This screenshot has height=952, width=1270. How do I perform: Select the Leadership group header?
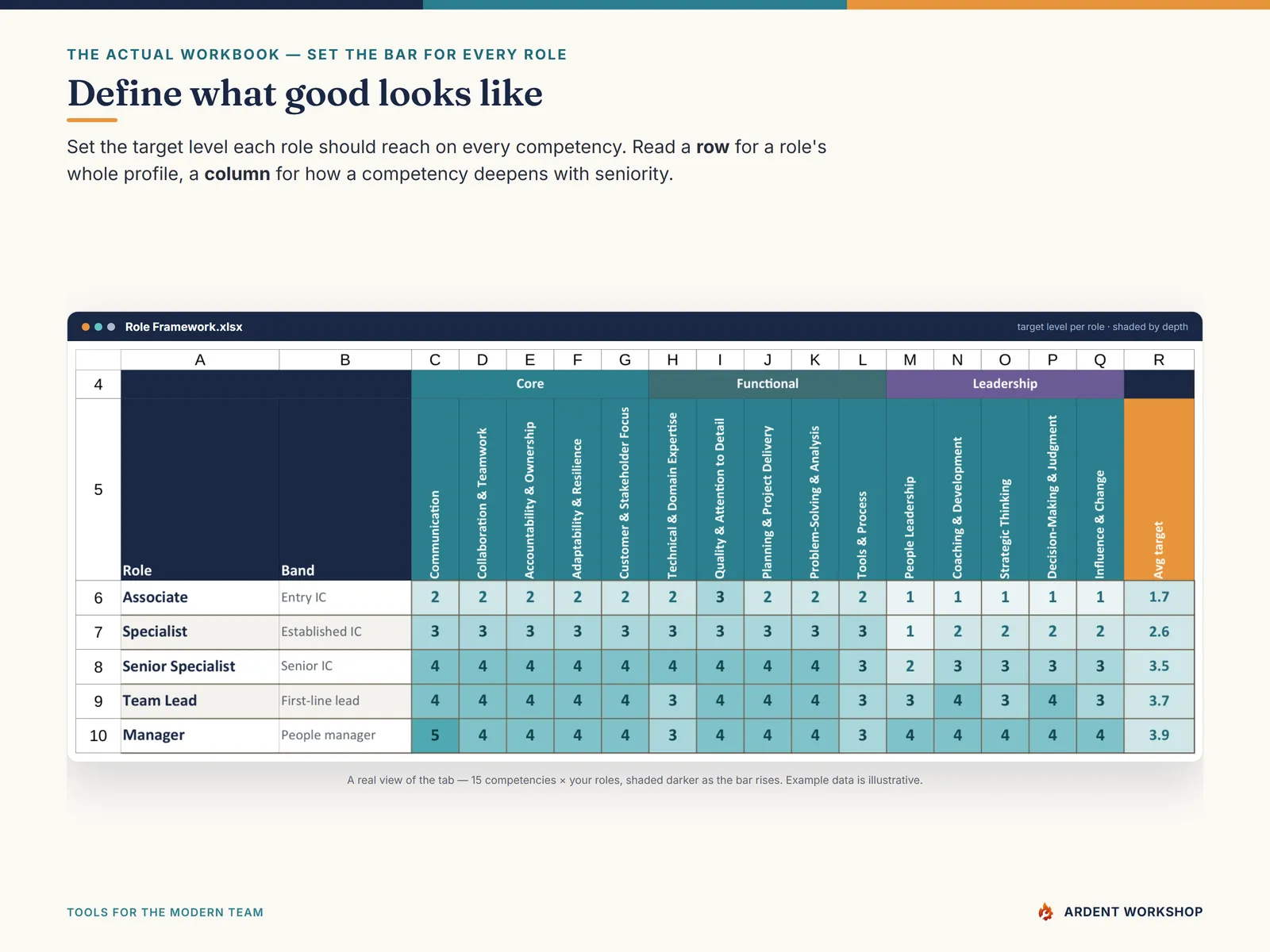tap(1005, 384)
